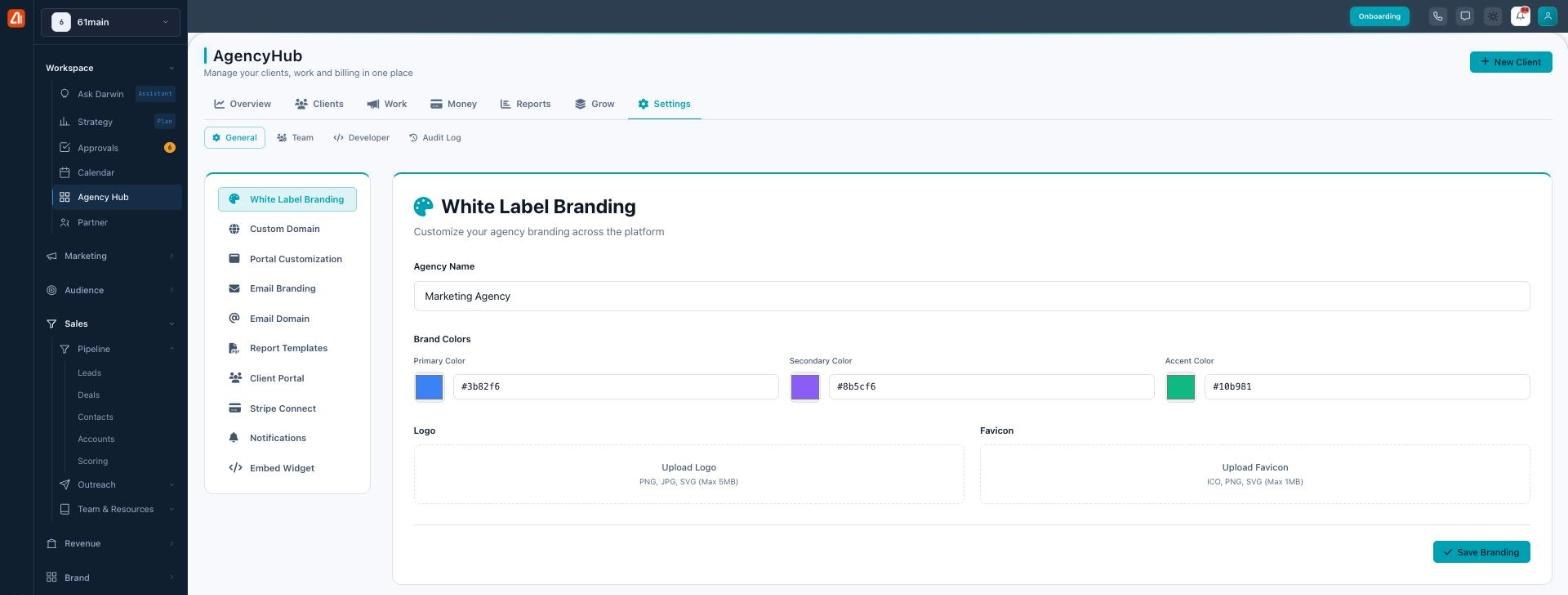Open Stripe Connect settings
Viewport: 1568px width, 595px height.
pos(287,408)
